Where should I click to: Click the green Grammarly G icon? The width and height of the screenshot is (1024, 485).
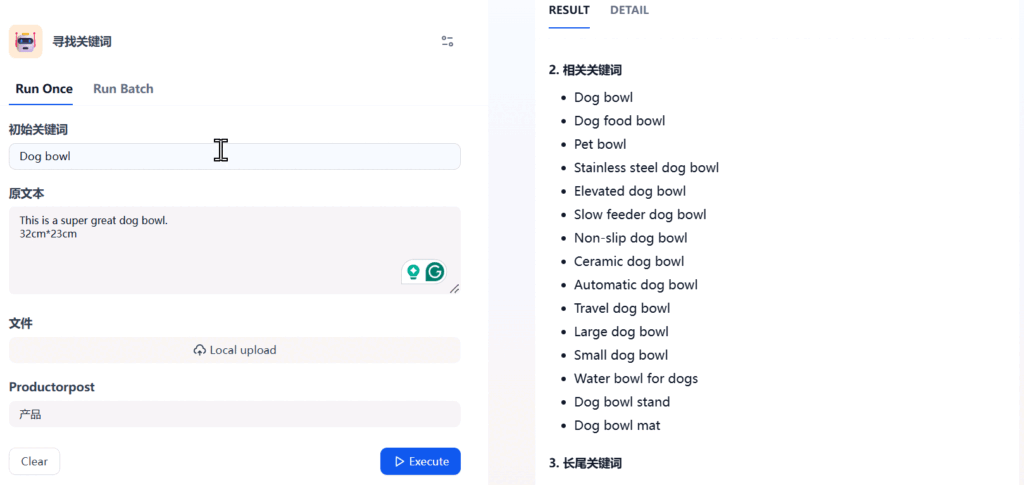(435, 272)
